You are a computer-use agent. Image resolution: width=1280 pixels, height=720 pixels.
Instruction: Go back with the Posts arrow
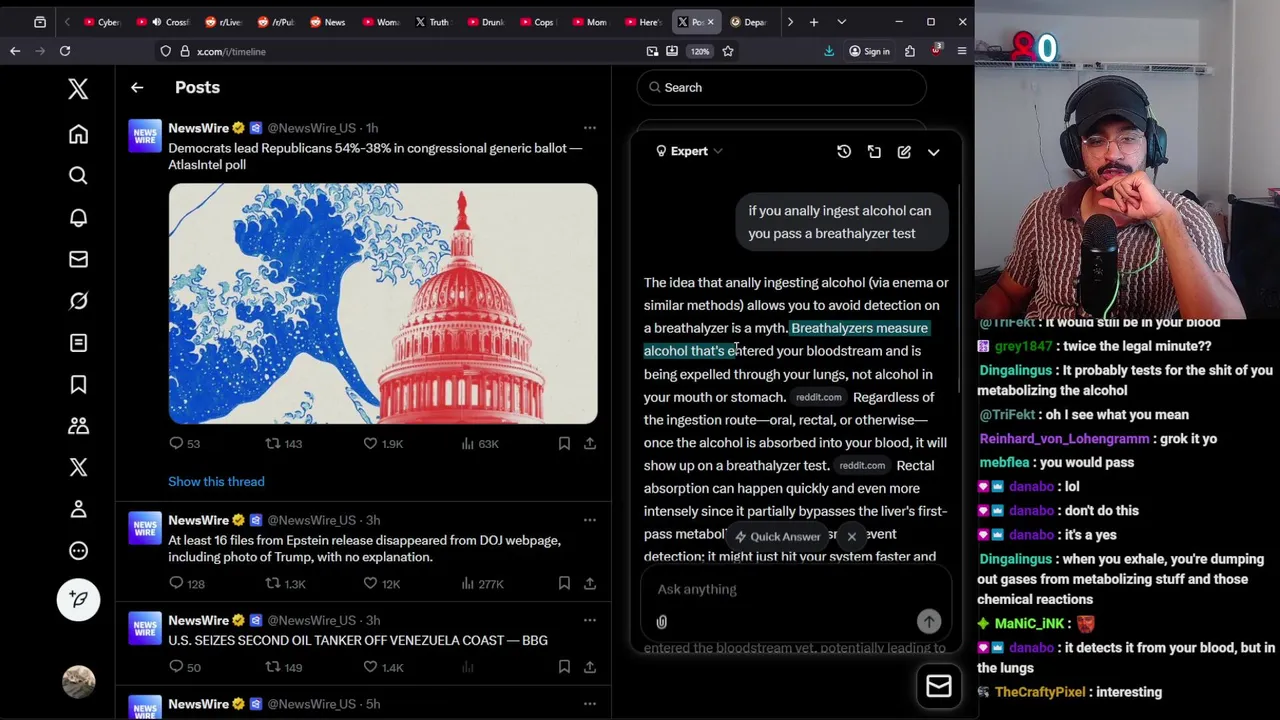[137, 87]
